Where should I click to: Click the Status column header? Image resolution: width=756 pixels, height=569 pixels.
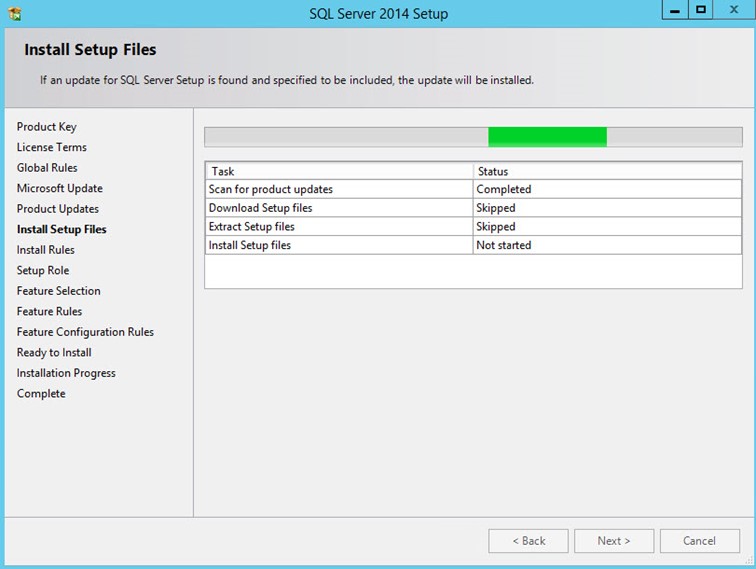tap(606, 171)
